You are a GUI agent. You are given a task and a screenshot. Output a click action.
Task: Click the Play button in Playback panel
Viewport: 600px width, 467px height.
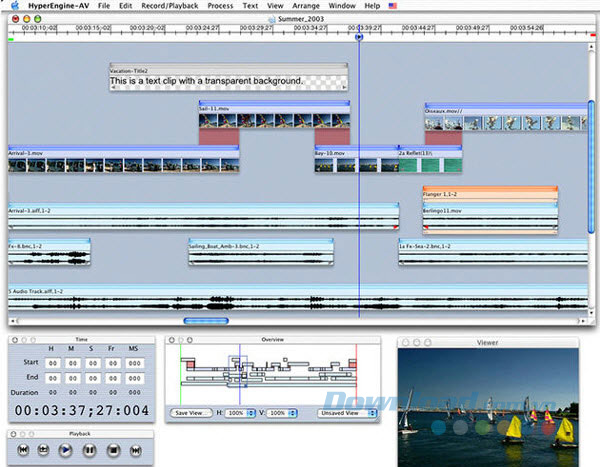coord(65,451)
